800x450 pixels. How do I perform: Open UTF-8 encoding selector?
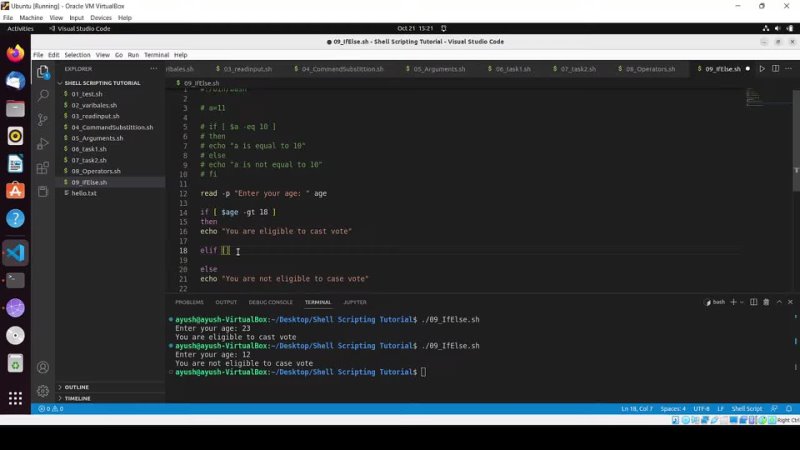[702, 409]
